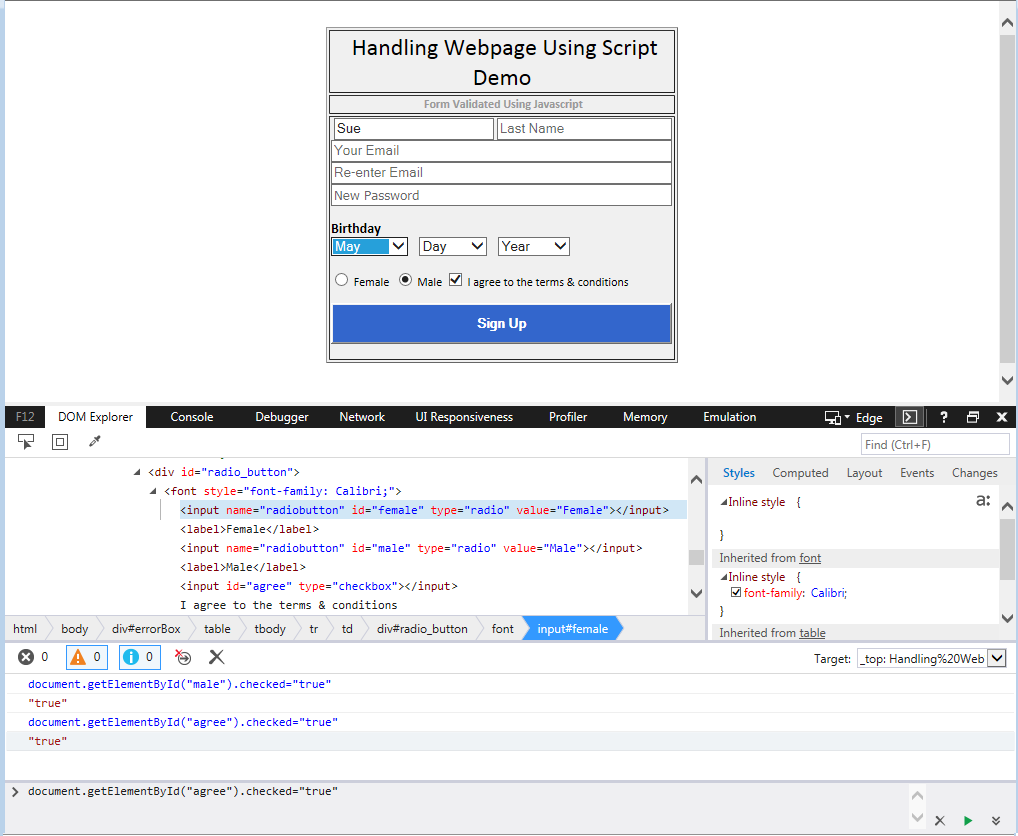Open the Year dropdown
Image resolution: width=1018 pixels, height=836 pixels.
click(534, 247)
